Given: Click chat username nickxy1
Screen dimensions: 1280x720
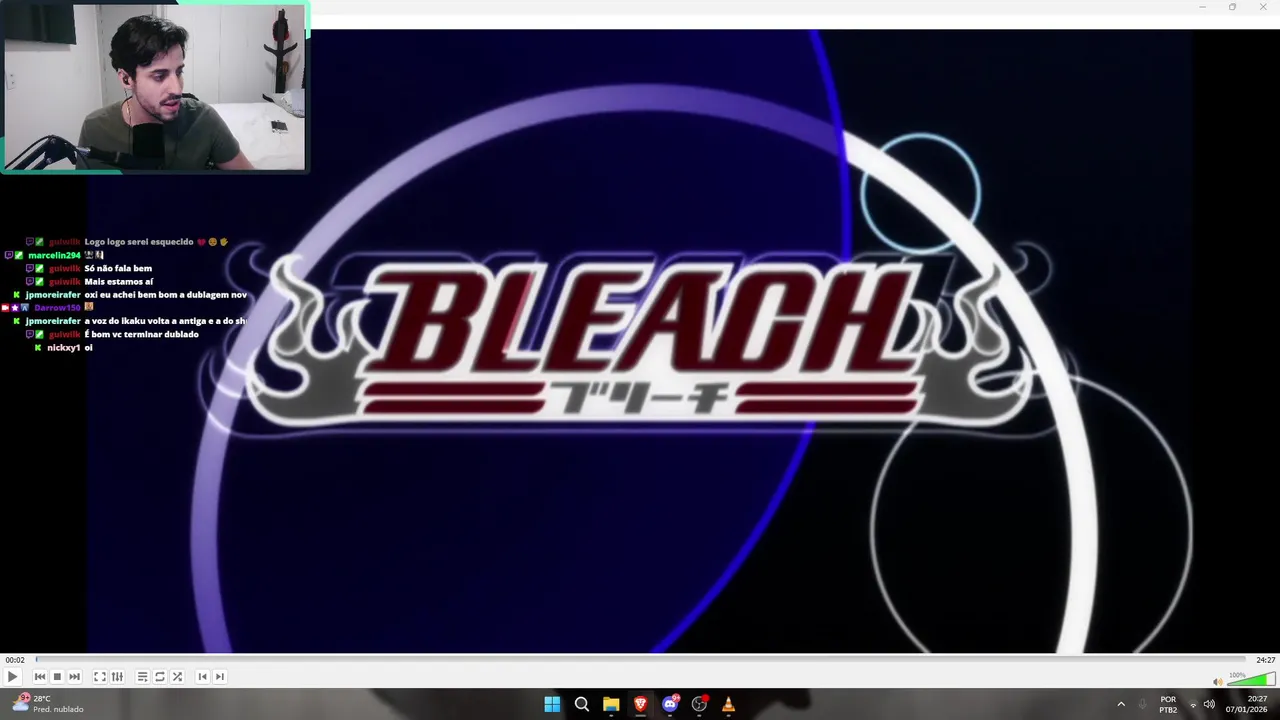Looking at the screenshot, I should tap(63, 348).
